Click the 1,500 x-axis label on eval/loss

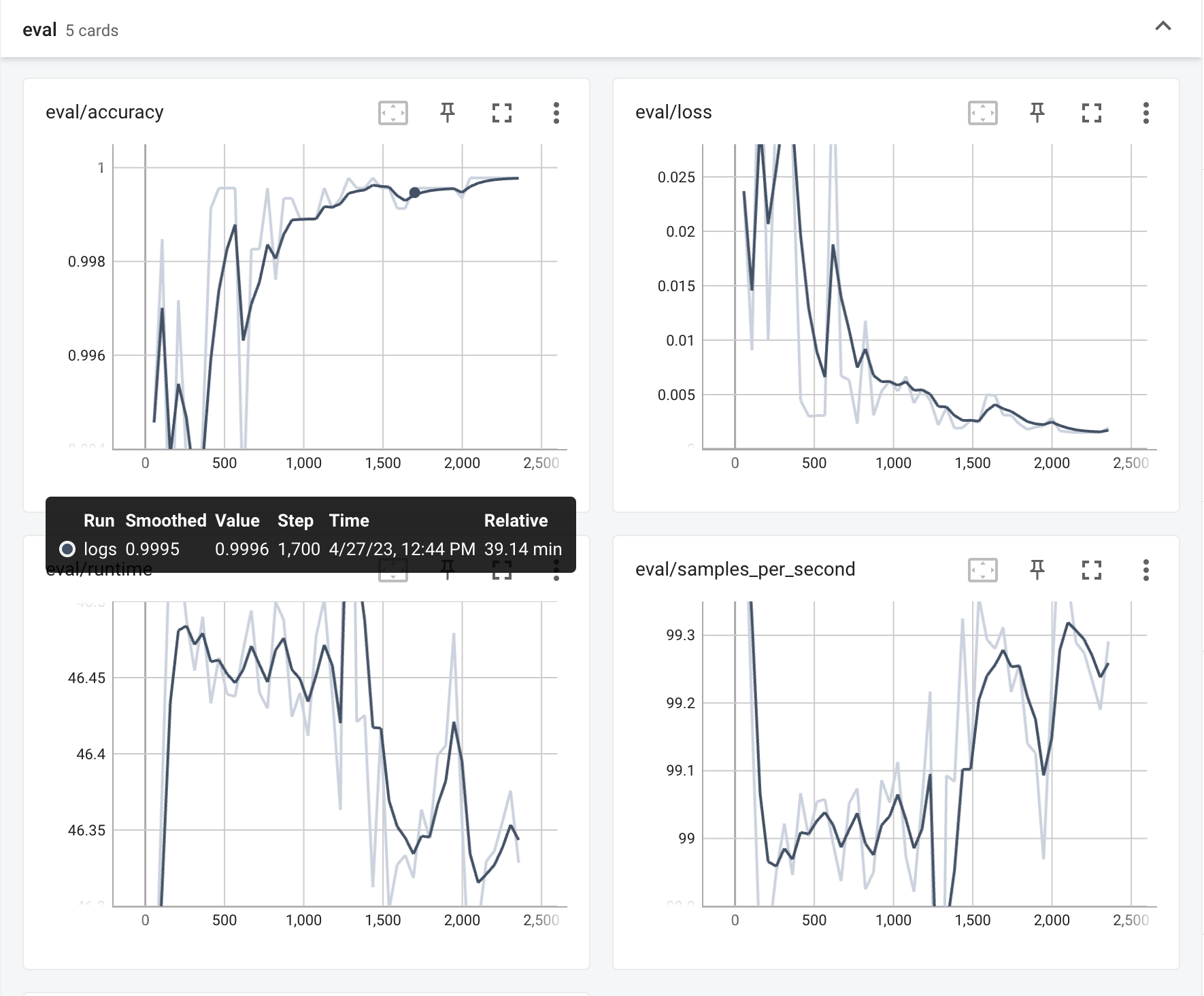(973, 463)
